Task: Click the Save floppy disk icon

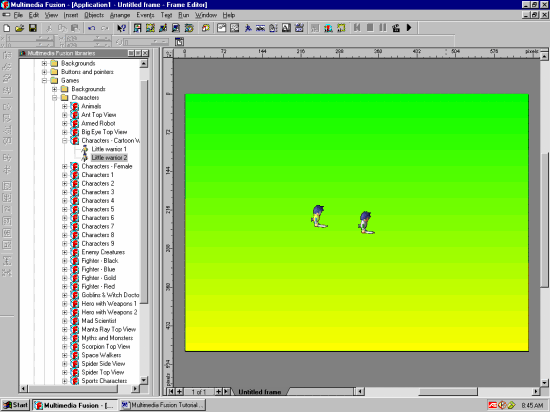Action: tap(33, 28)
